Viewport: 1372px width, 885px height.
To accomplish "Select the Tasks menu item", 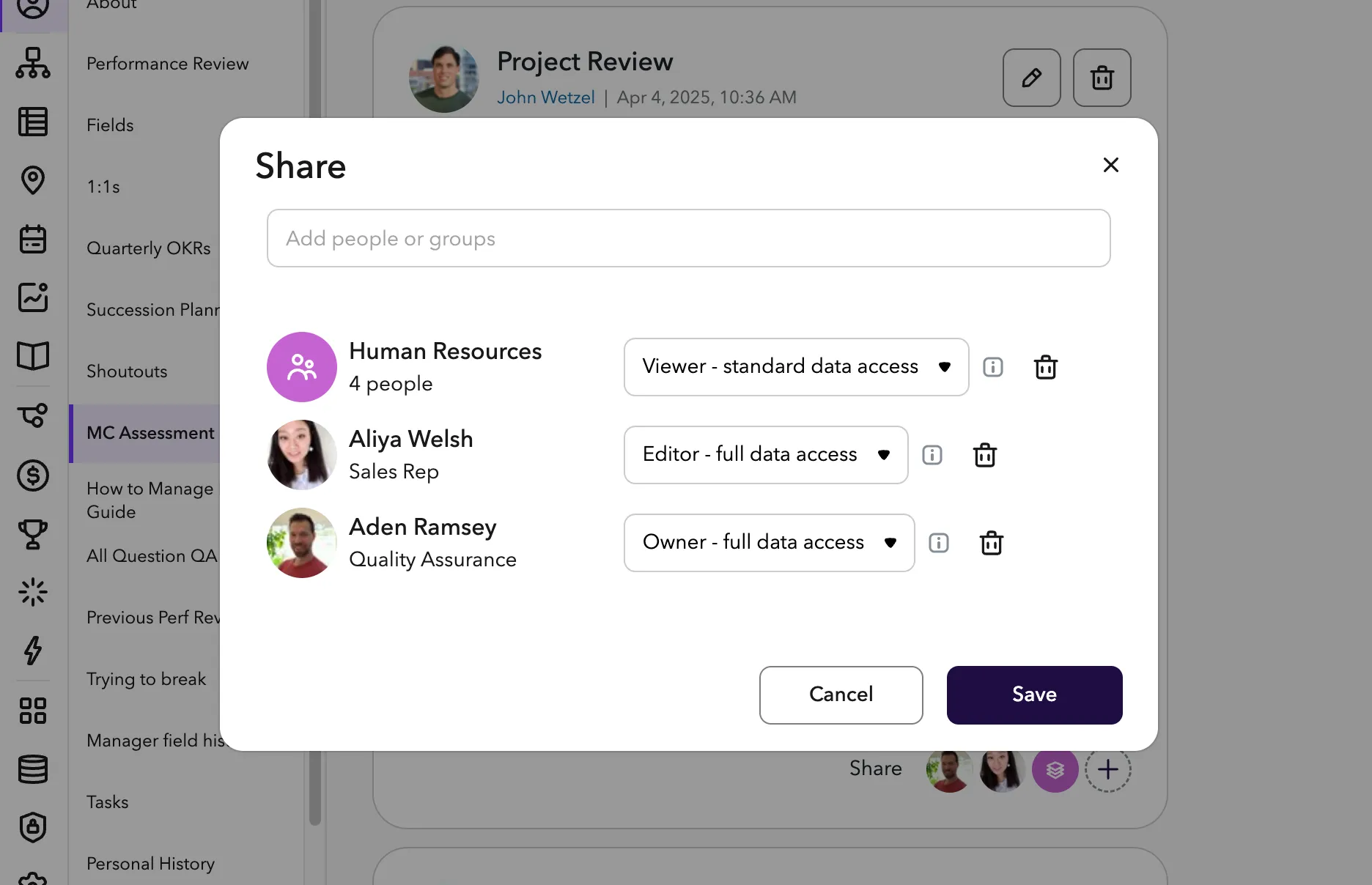I will point(108,802).
